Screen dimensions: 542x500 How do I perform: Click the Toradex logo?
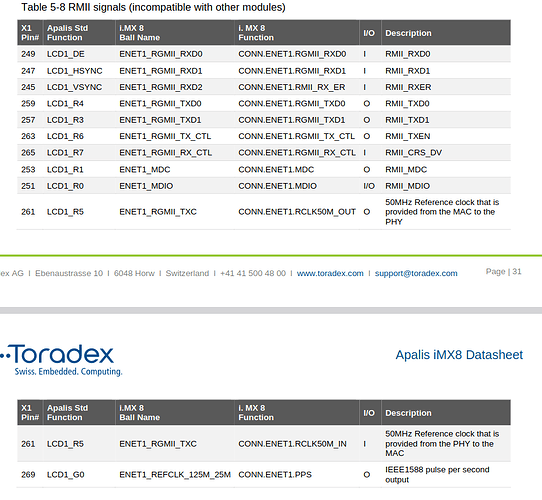click(x=61, y=360)
